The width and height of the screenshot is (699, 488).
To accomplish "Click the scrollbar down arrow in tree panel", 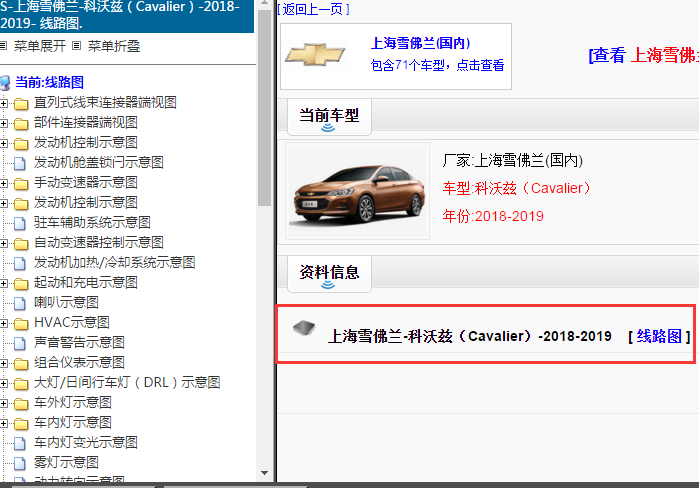I will point(264,473).
